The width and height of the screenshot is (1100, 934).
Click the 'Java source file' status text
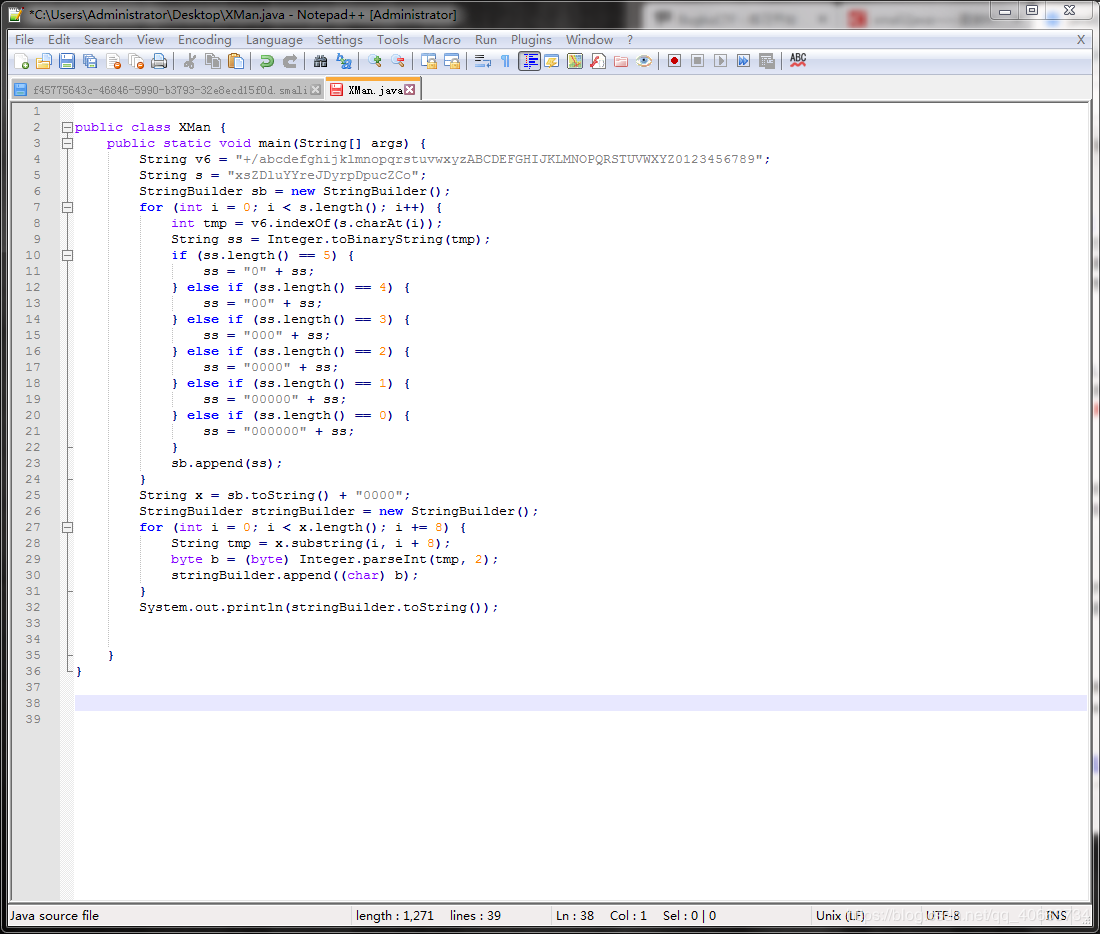[54, 916]
